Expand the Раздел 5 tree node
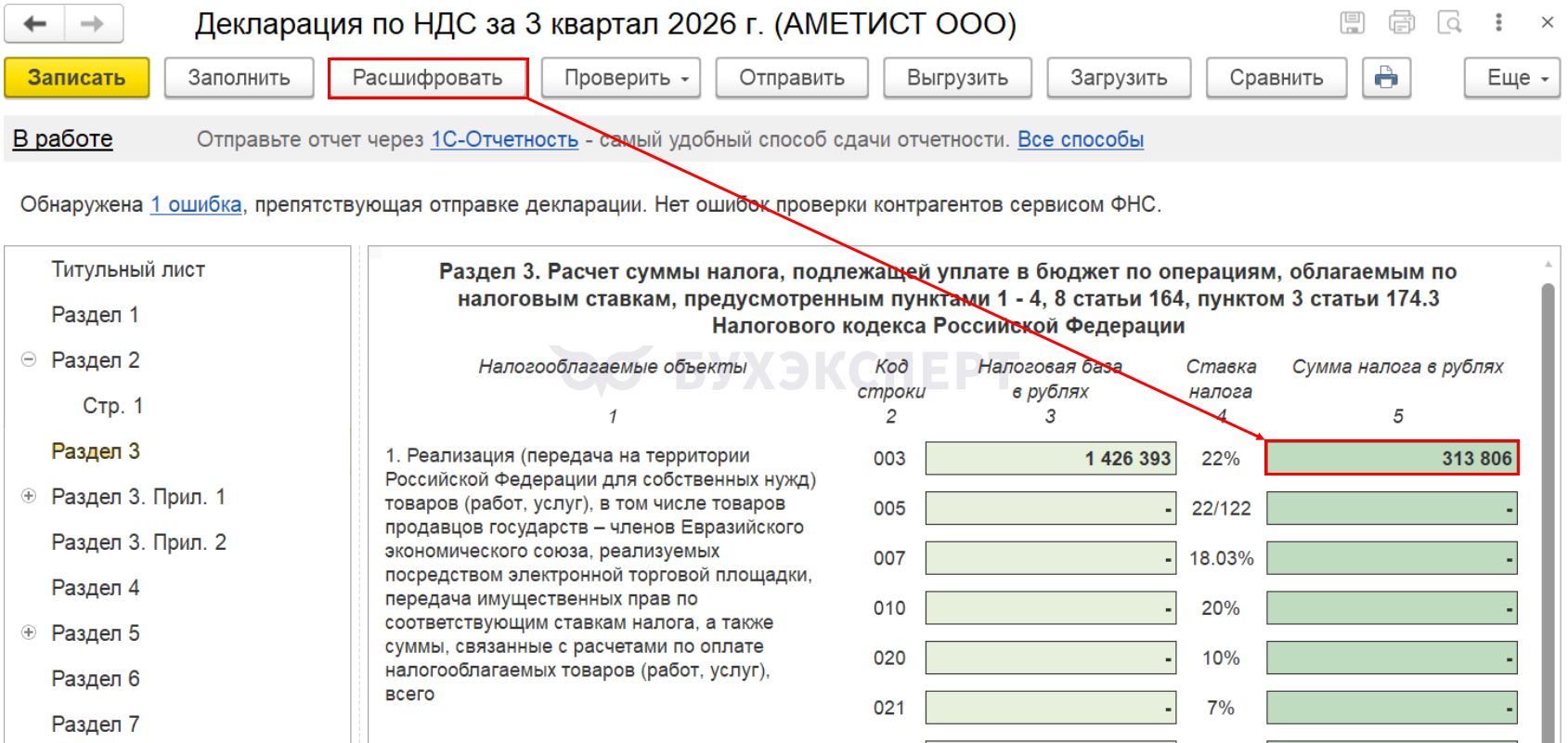1568x743 pixels. (29, 632)
